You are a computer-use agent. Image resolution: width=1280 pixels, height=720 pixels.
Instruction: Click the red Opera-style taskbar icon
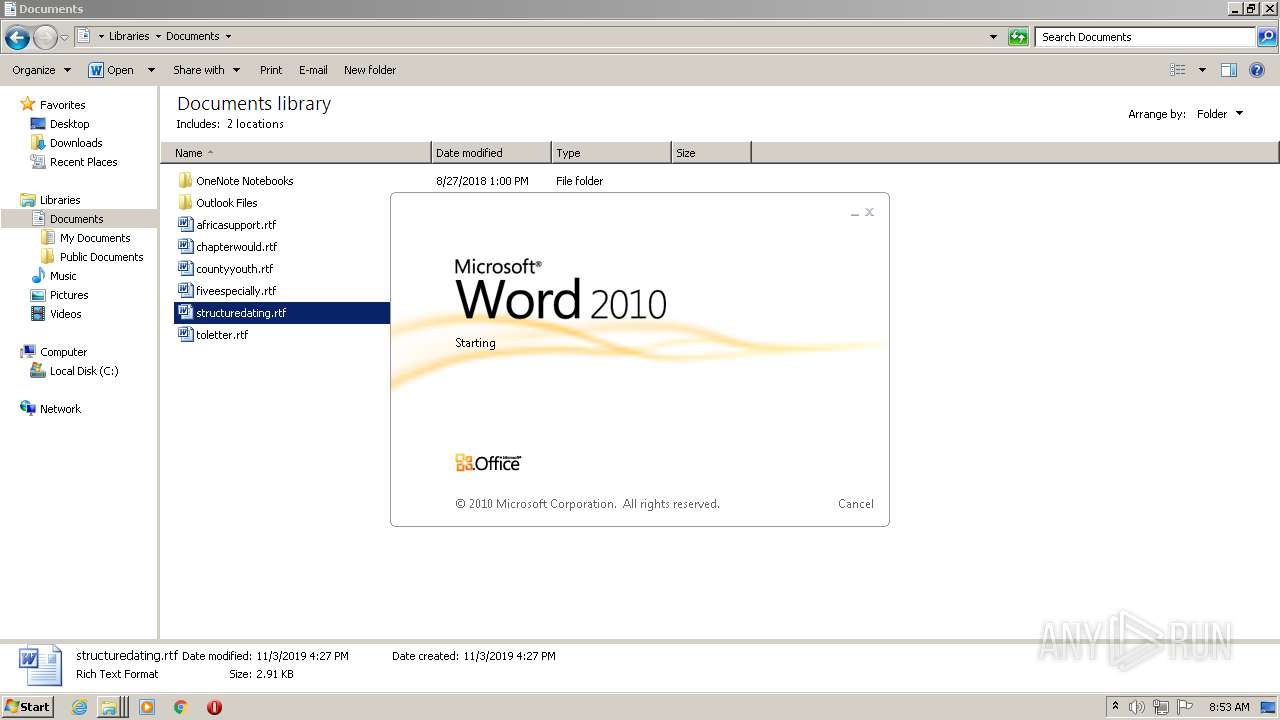tap(214, 707)
